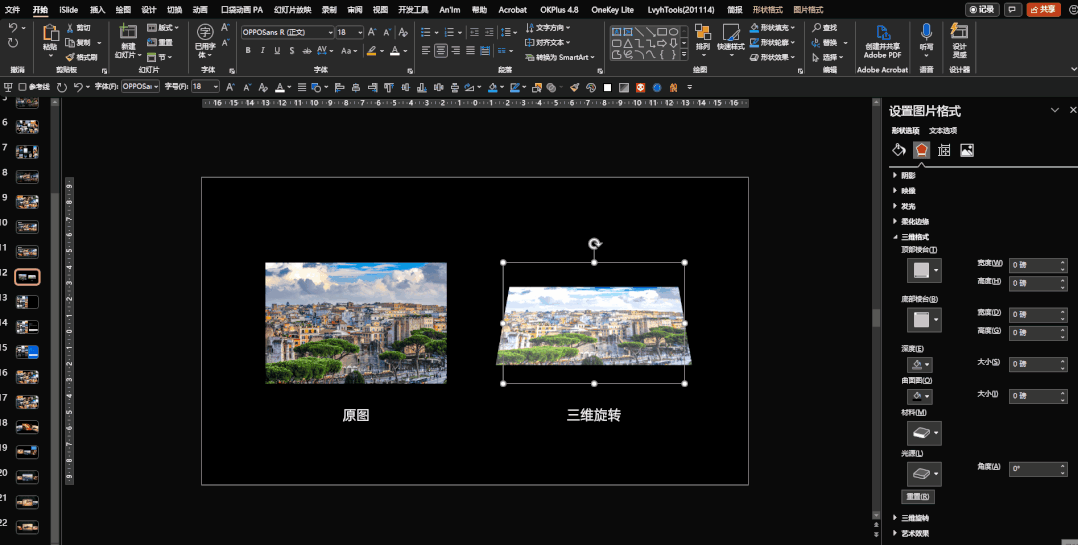This screenshot has height=545, width=1078.
Task: Convert to SmartArt button
Action: point(560,57)
